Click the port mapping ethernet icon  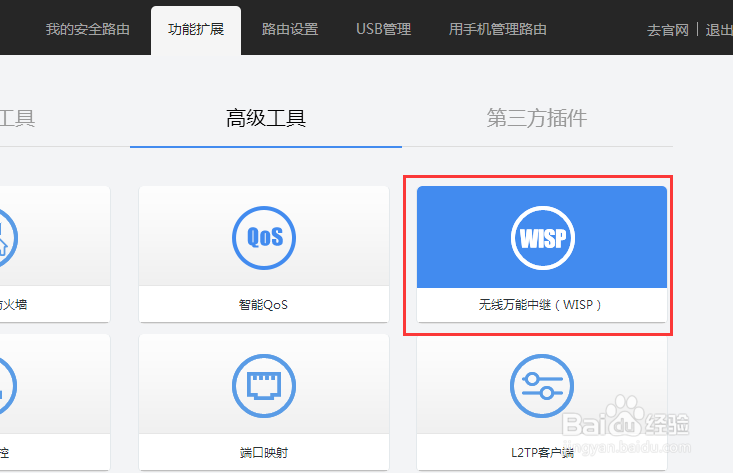coord(264,386)
